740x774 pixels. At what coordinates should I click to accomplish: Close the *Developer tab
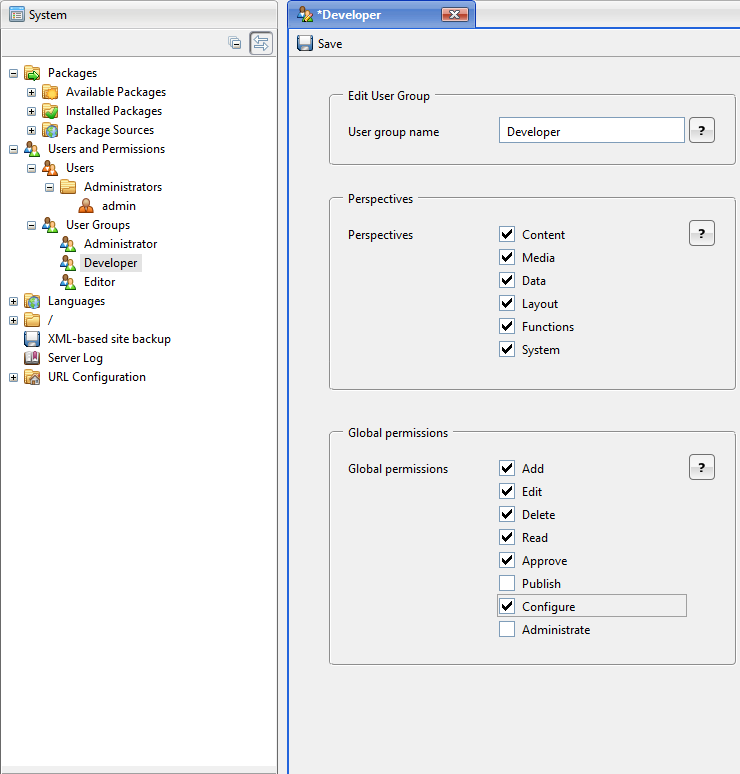pos(455,15)
